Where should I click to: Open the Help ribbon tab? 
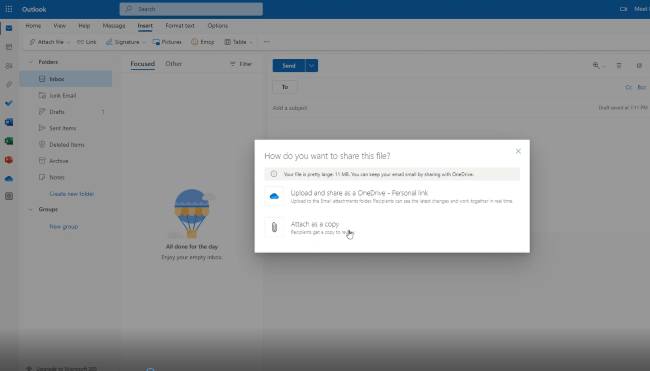[x=84, y=26]
